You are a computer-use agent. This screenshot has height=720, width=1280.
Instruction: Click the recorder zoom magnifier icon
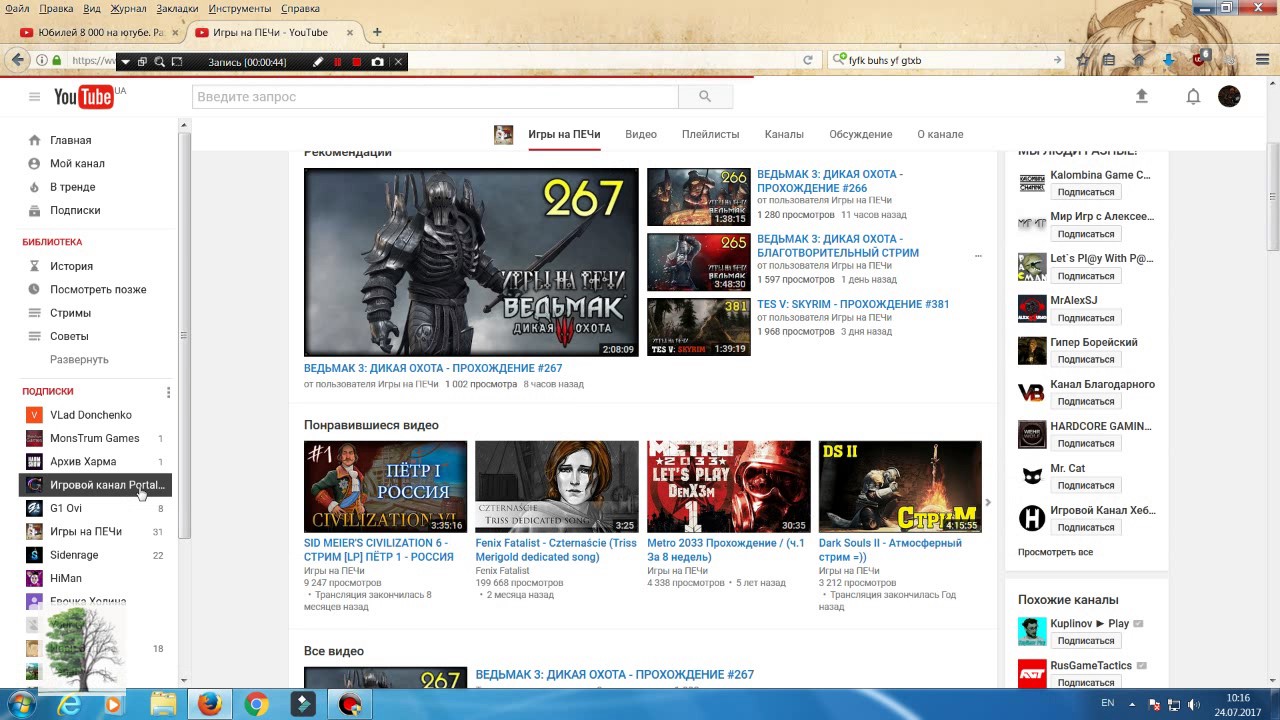click(159, 62)
